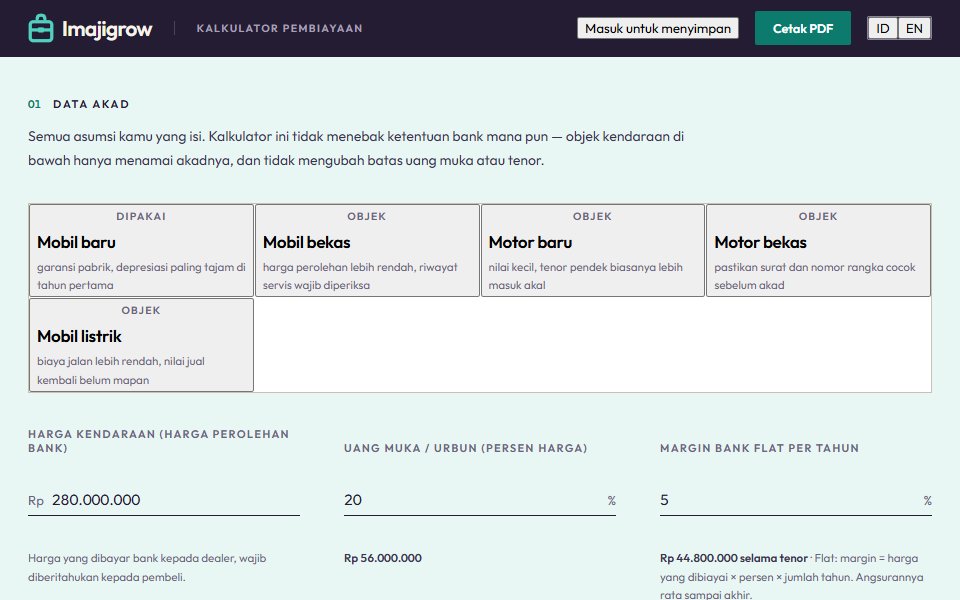Click Rp 44.800.000 selama tenor text
960x600 pixels.
733,558
